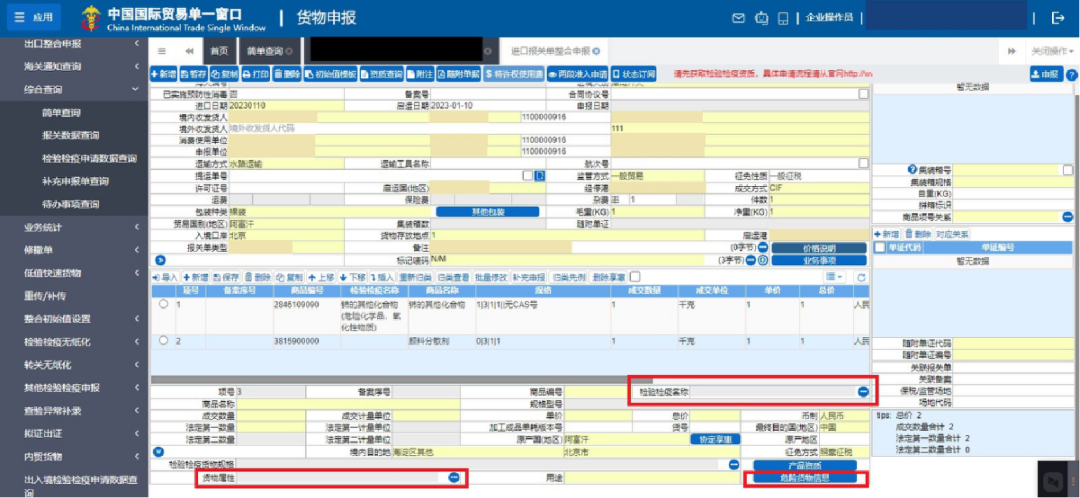Click the 上移 move-up arrow button
This screenshot has width=1080, height=498.
320,277
